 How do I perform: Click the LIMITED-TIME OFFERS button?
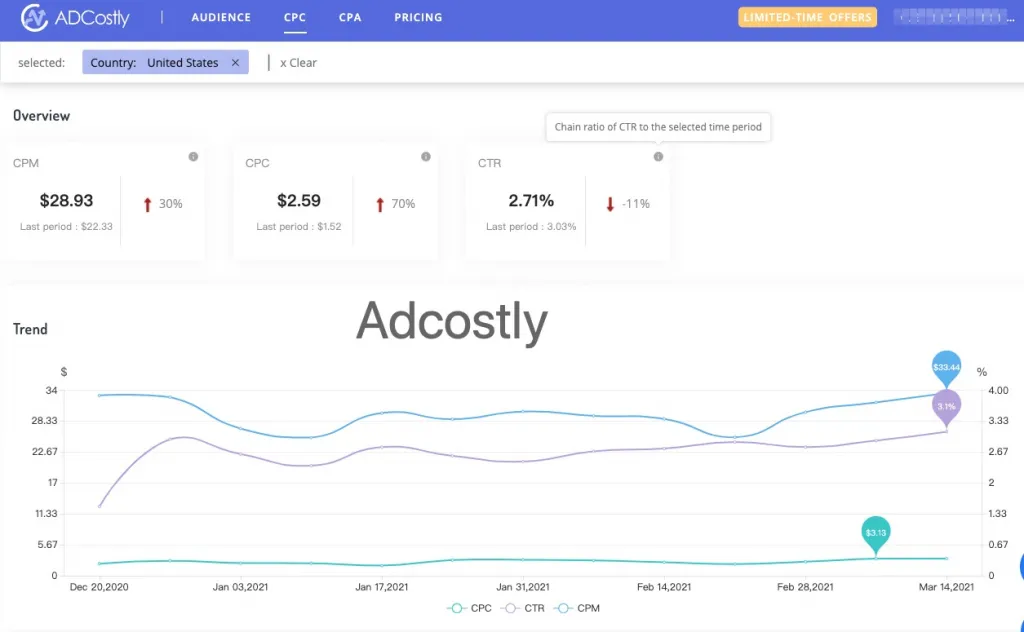[x=807, y=17]
